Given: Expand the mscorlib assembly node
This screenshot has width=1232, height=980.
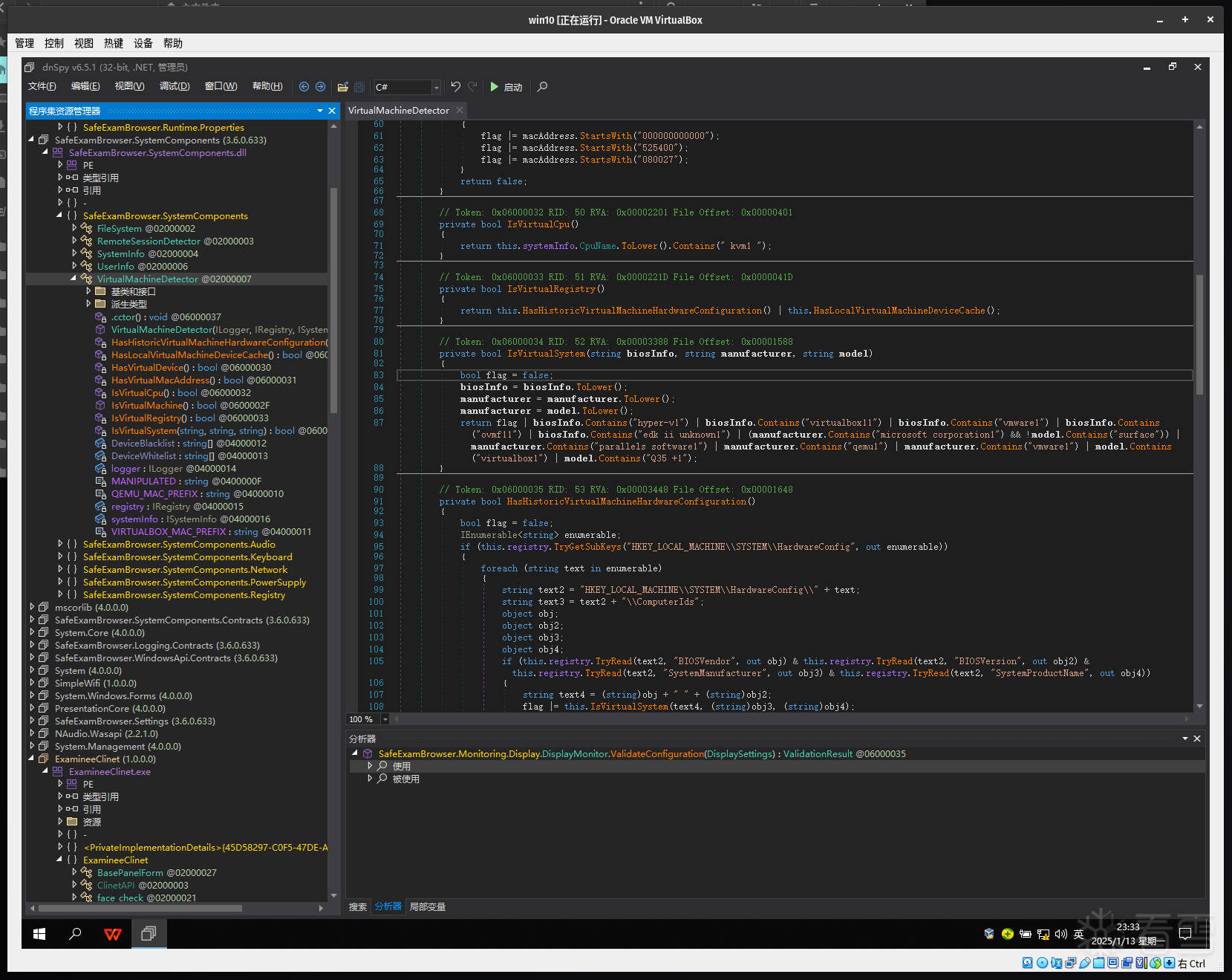Looking at the screenshot, I should [x=32, y=607].
